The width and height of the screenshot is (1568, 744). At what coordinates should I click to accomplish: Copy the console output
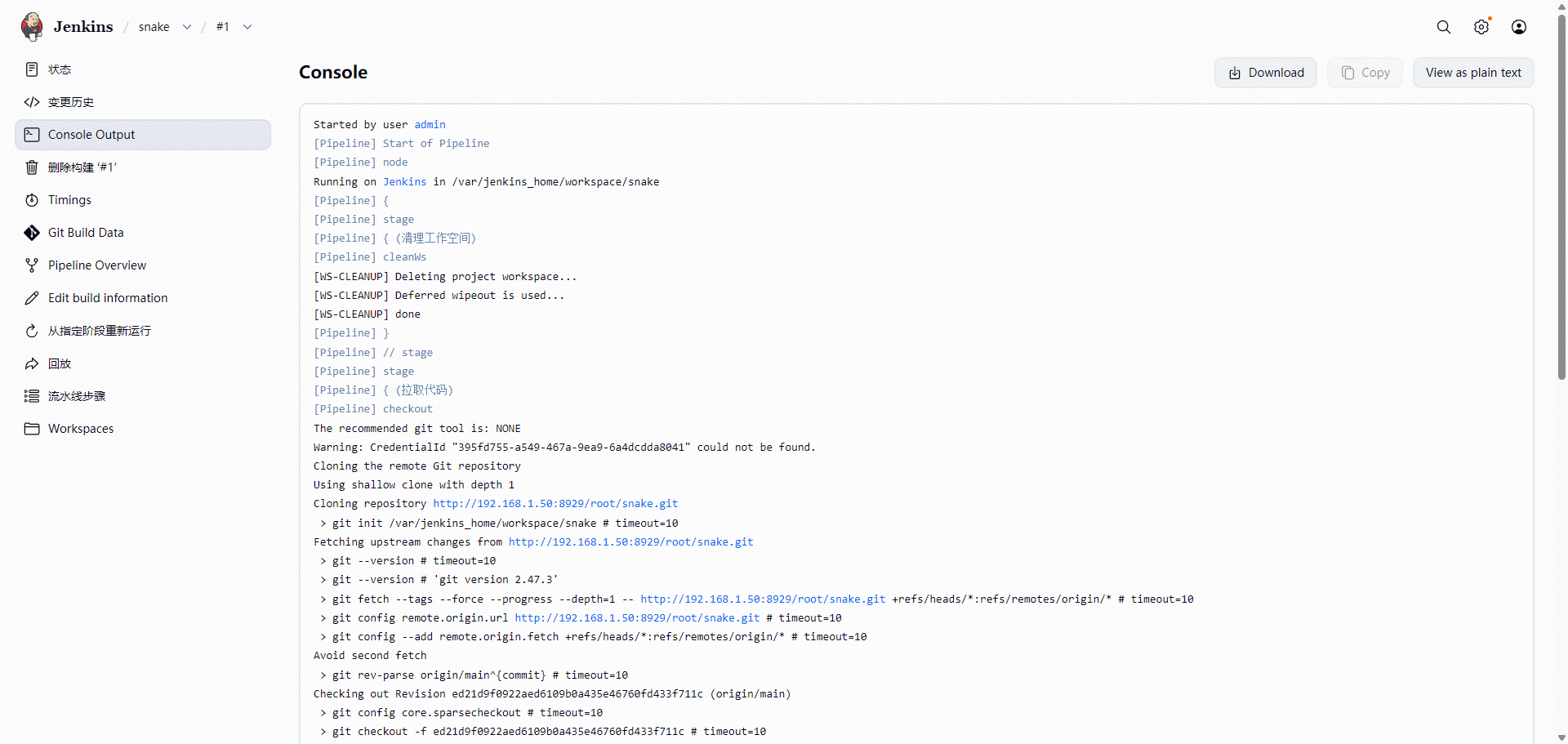click(x=1365, y=73)
